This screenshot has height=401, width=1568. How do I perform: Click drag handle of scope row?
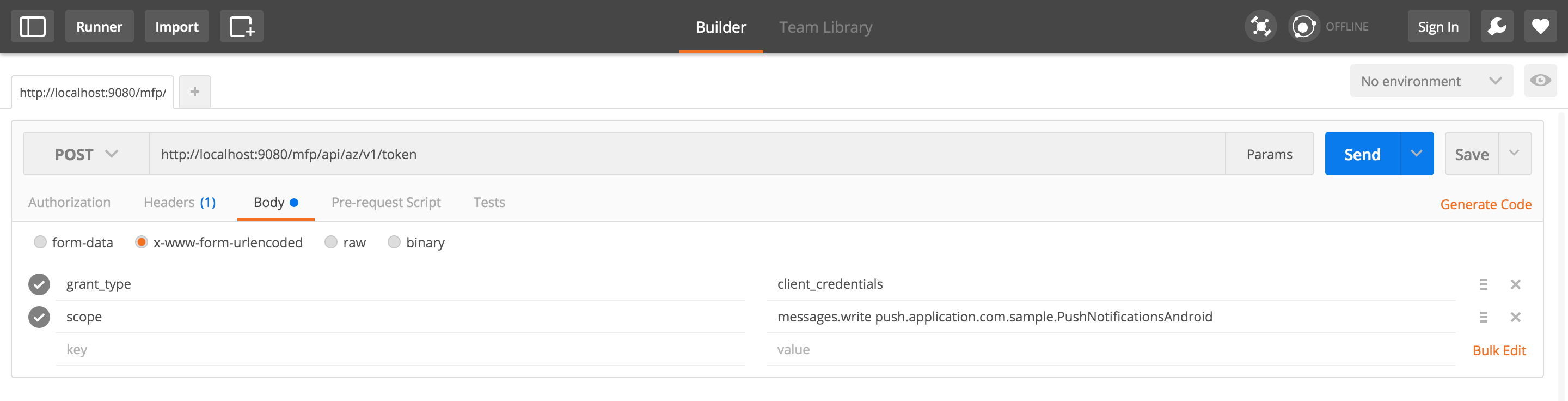(1483, 317)
